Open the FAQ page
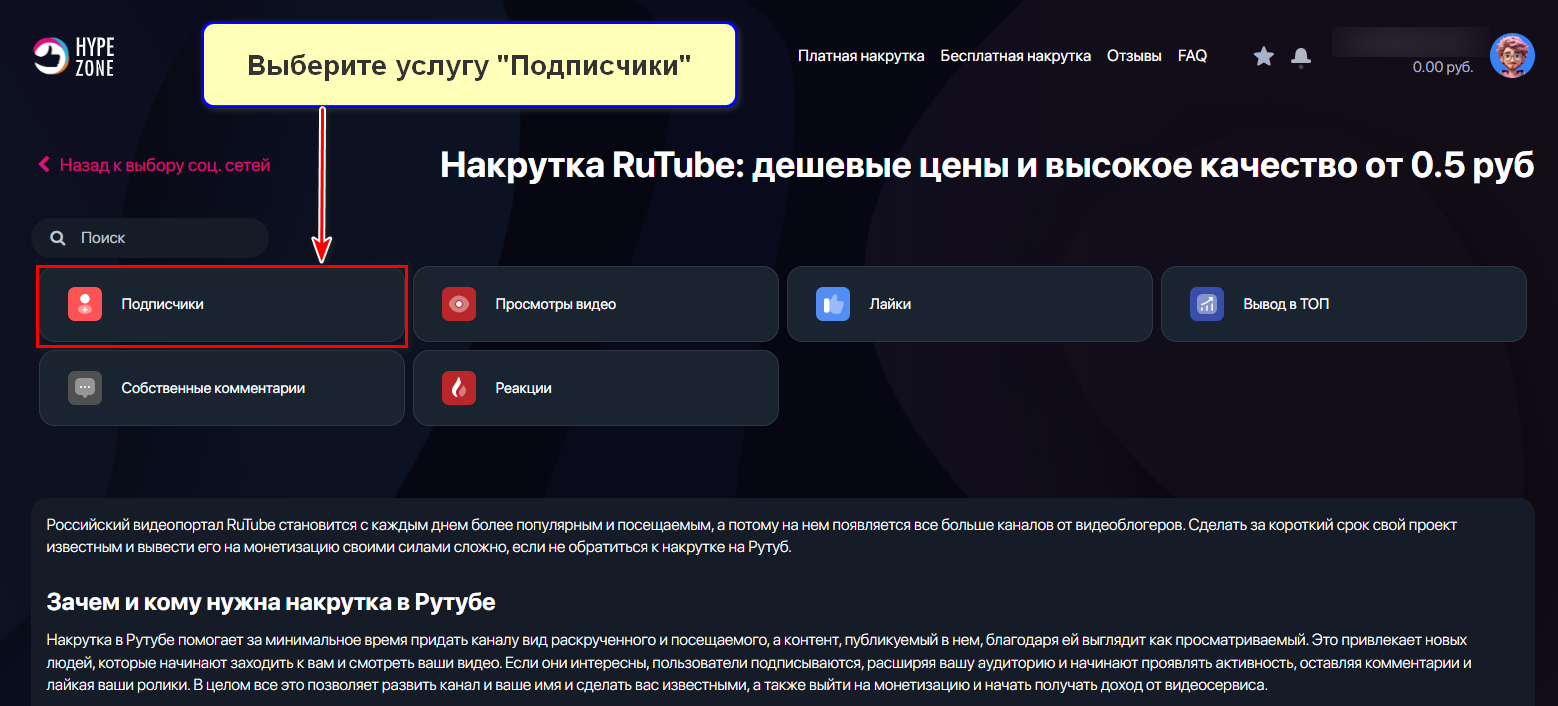Image resolution: width=1558 pixels, height=706 pixels. pos(1192,56)
